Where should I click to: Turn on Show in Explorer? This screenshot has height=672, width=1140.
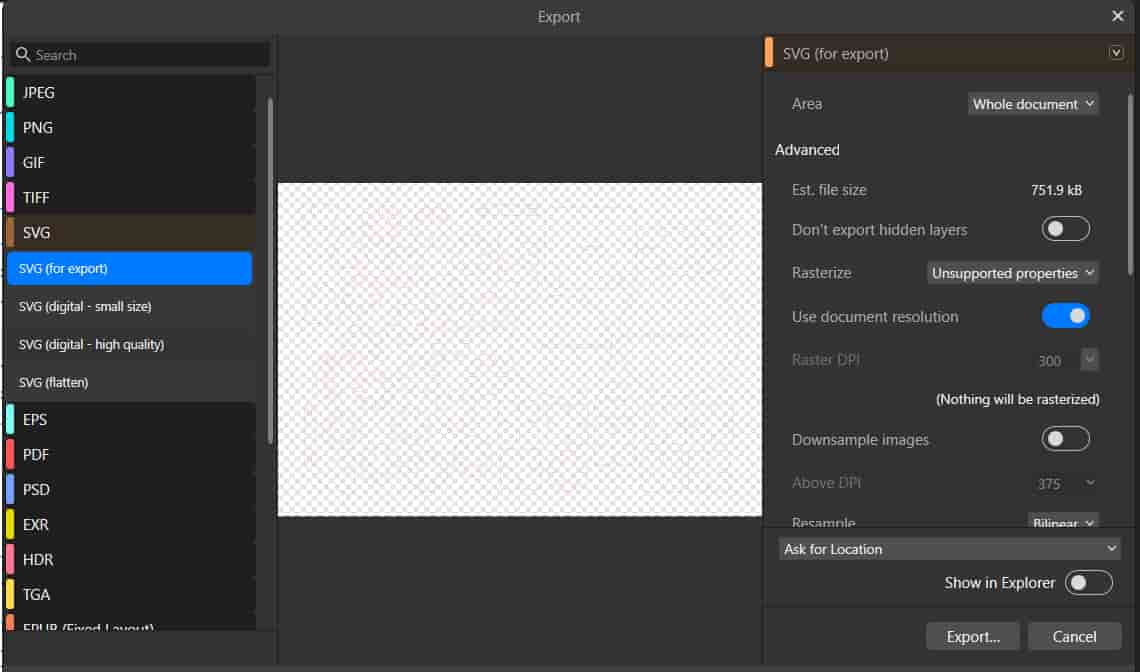point(1088,583)
